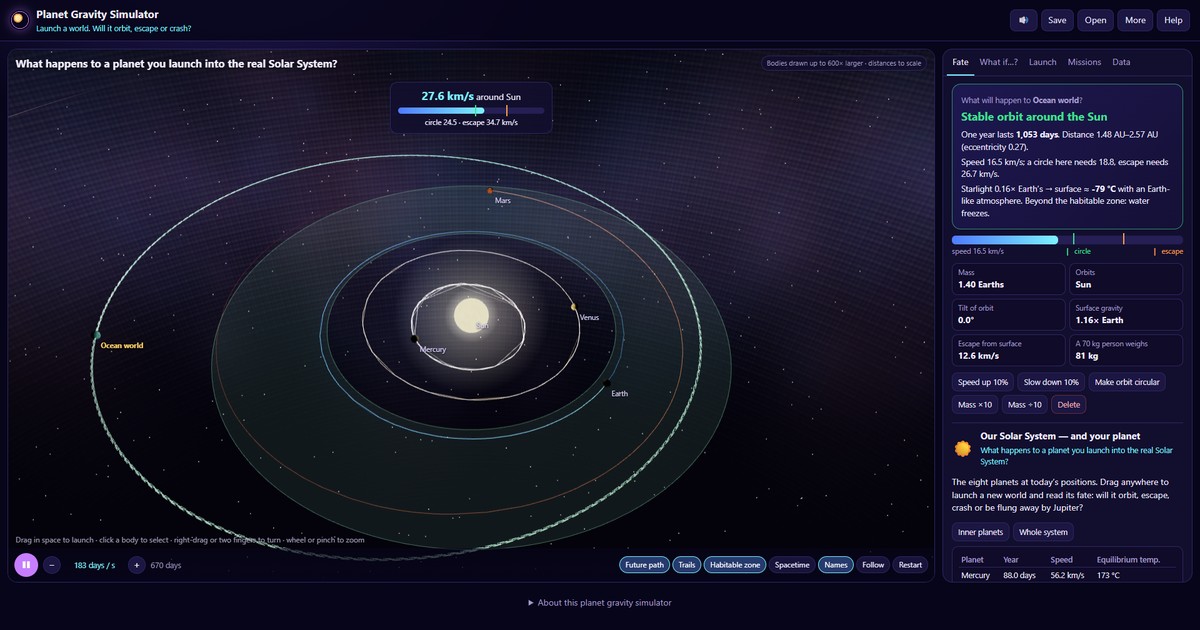The height and width of the screenshot is (630, 1200).
Task: Toggle the Spacetime grid
Action: [x=792, y=565]
